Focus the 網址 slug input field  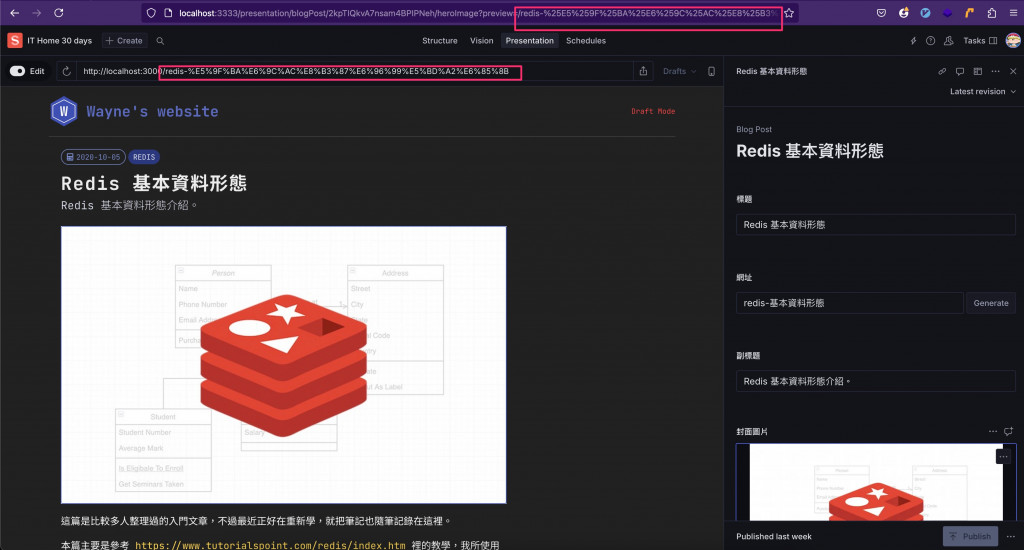849,303
